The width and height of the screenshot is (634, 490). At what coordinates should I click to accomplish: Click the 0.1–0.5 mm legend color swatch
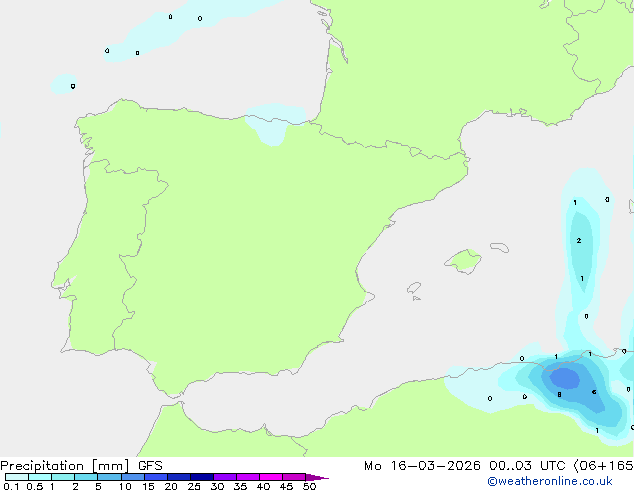[x=17, y=477]
